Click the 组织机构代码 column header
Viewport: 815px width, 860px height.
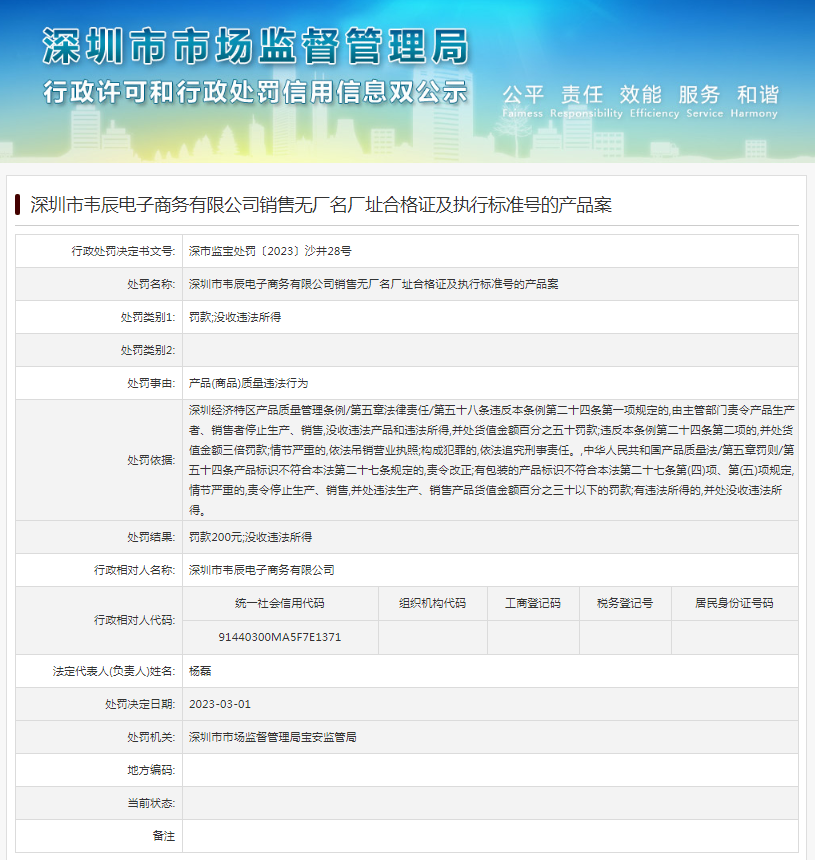click(432, 603)
